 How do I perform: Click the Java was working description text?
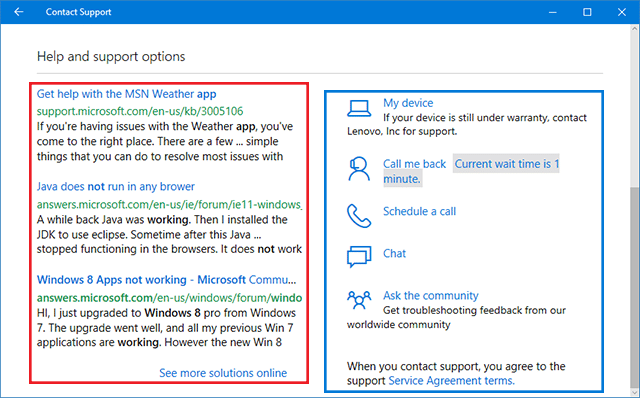[x=169, y=234]
